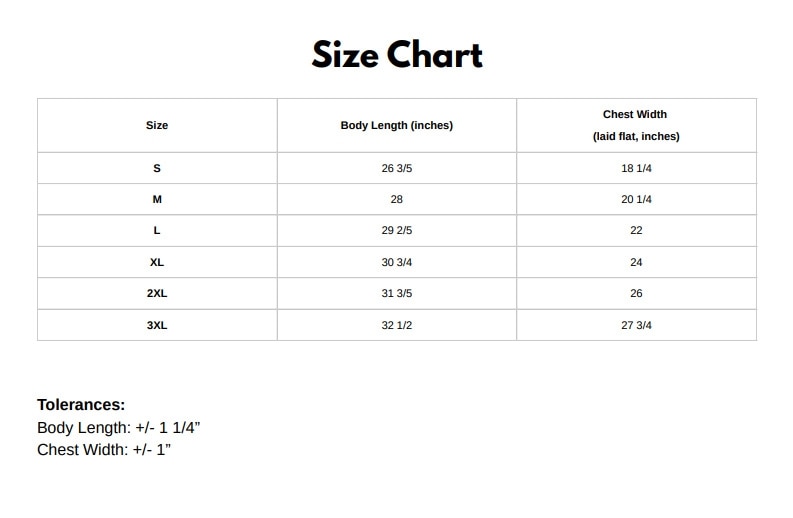Click chest width value 18 1/4
Image resolution: width=793 pixels, height=518 pixels.
(636, 168)
